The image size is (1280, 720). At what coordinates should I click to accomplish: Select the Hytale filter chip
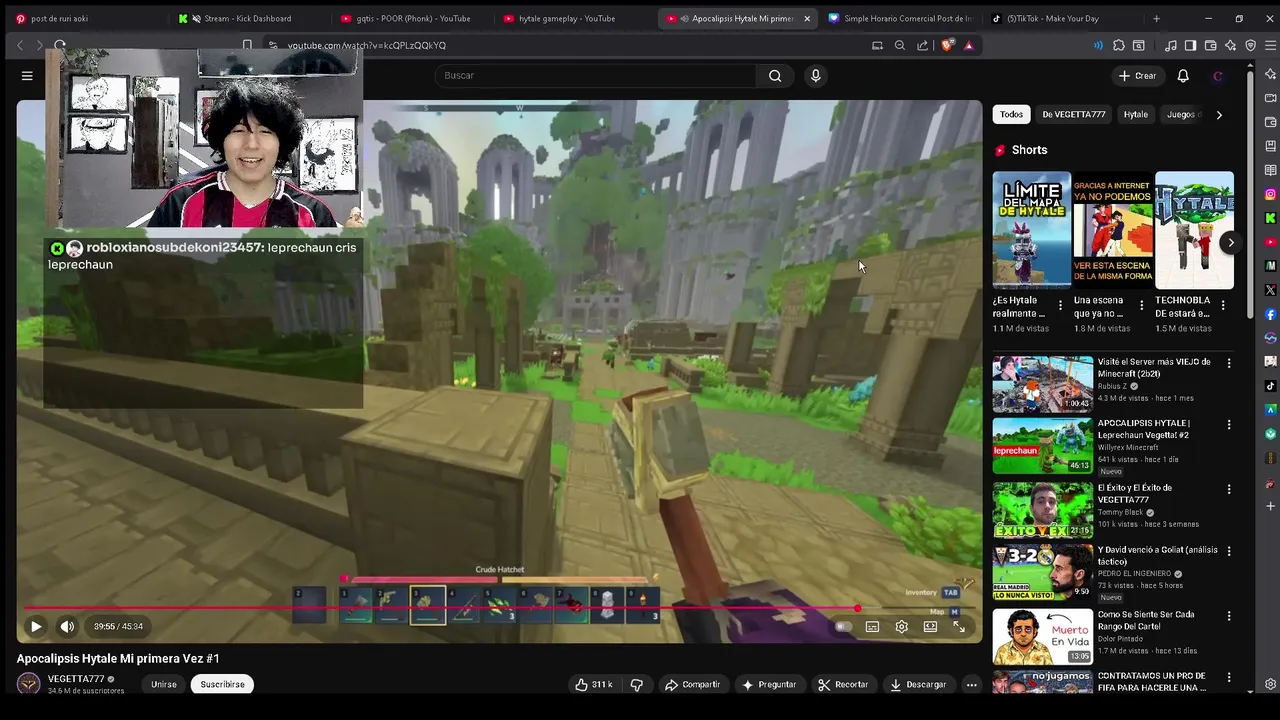click(1136, 115)
